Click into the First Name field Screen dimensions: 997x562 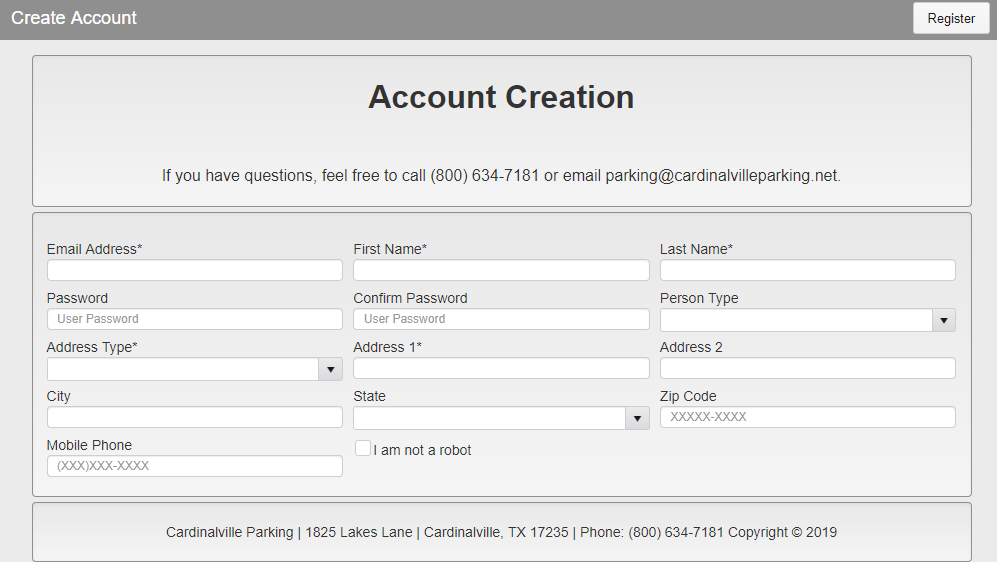tap(501, 270)
